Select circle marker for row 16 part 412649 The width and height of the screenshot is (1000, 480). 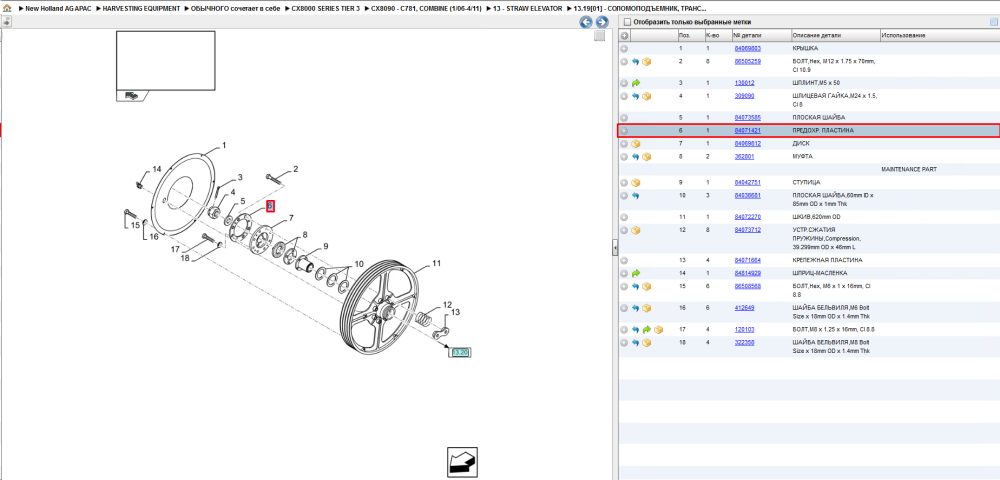[624, 308]
